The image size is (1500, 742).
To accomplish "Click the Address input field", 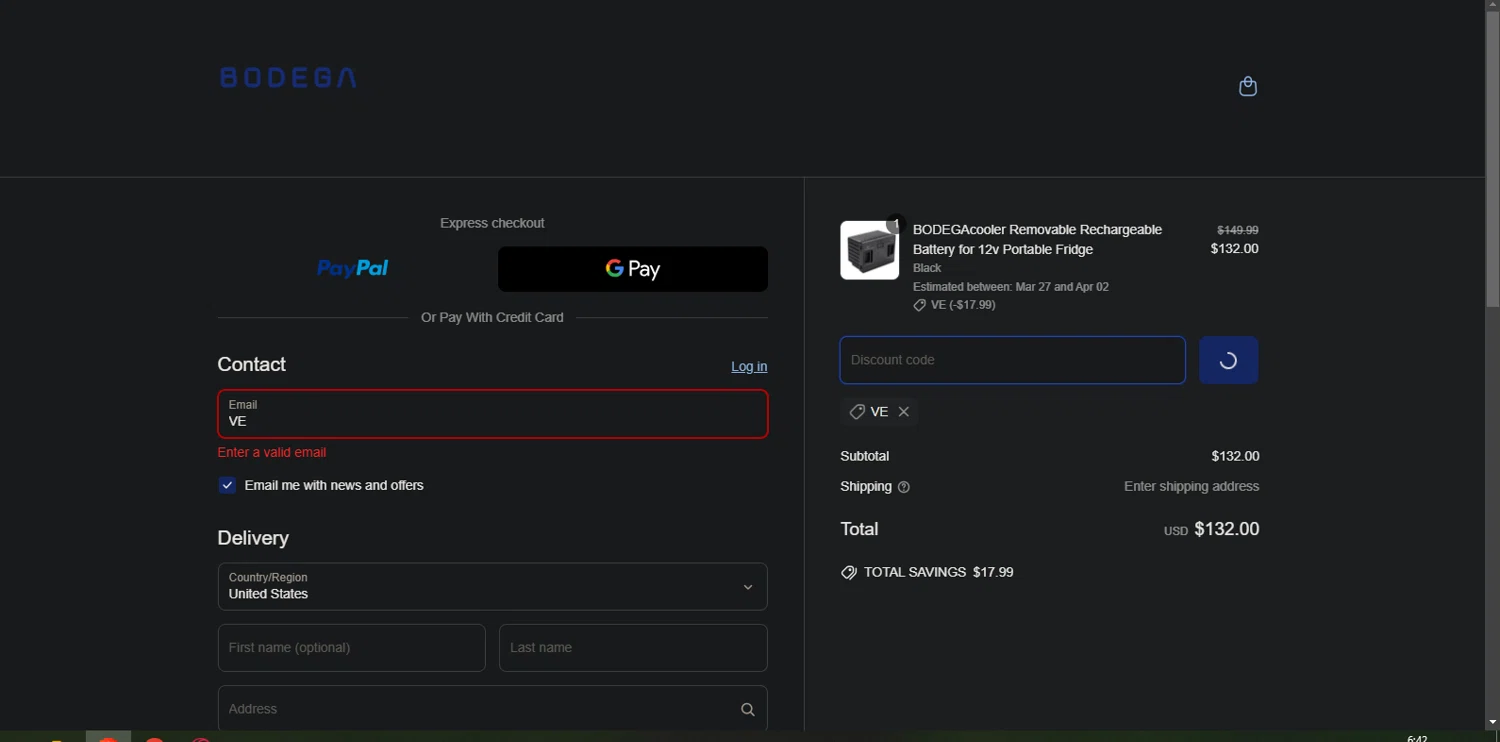I will [493, 709].
